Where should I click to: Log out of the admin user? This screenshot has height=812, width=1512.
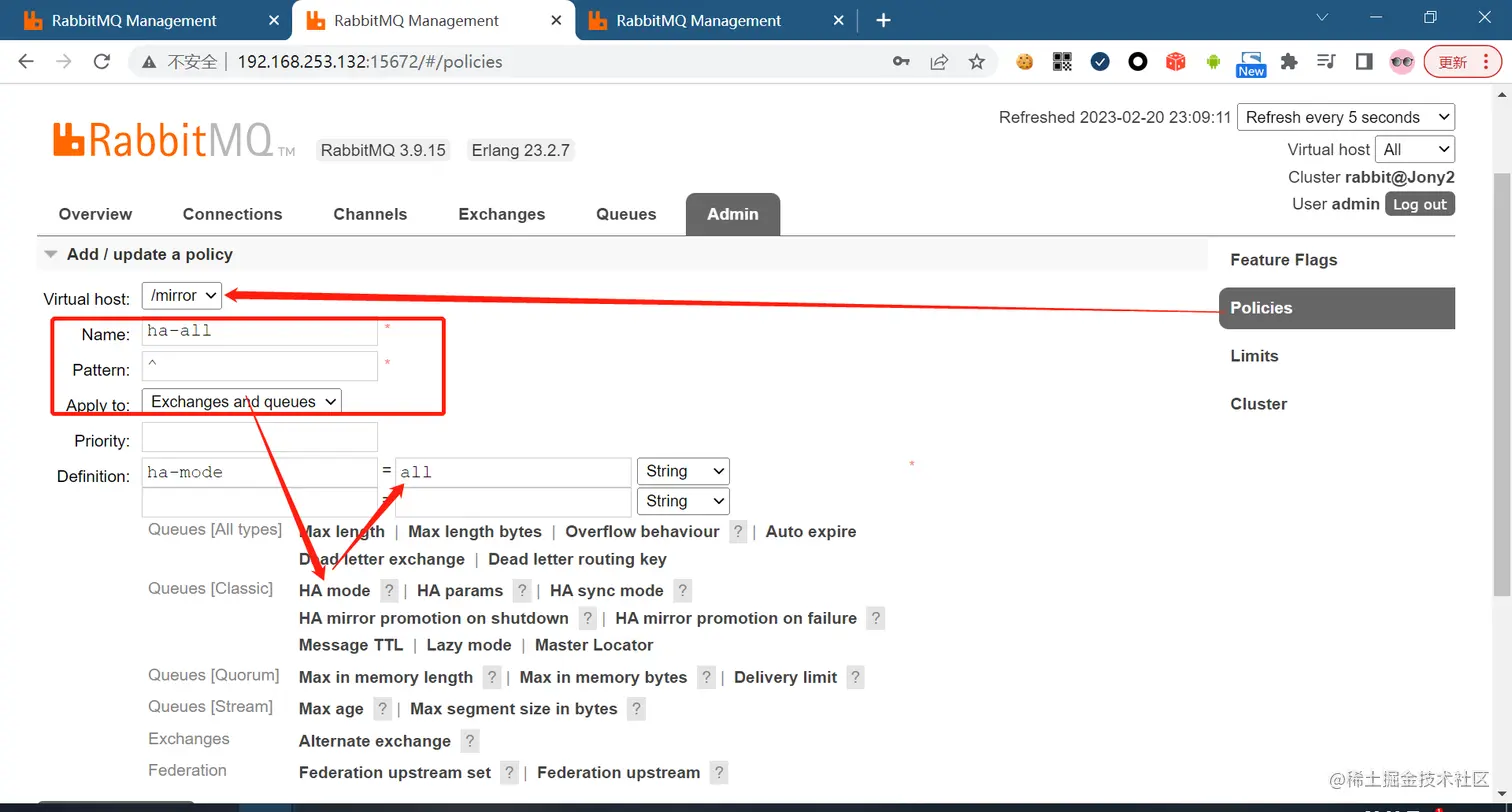[1420, 204]
